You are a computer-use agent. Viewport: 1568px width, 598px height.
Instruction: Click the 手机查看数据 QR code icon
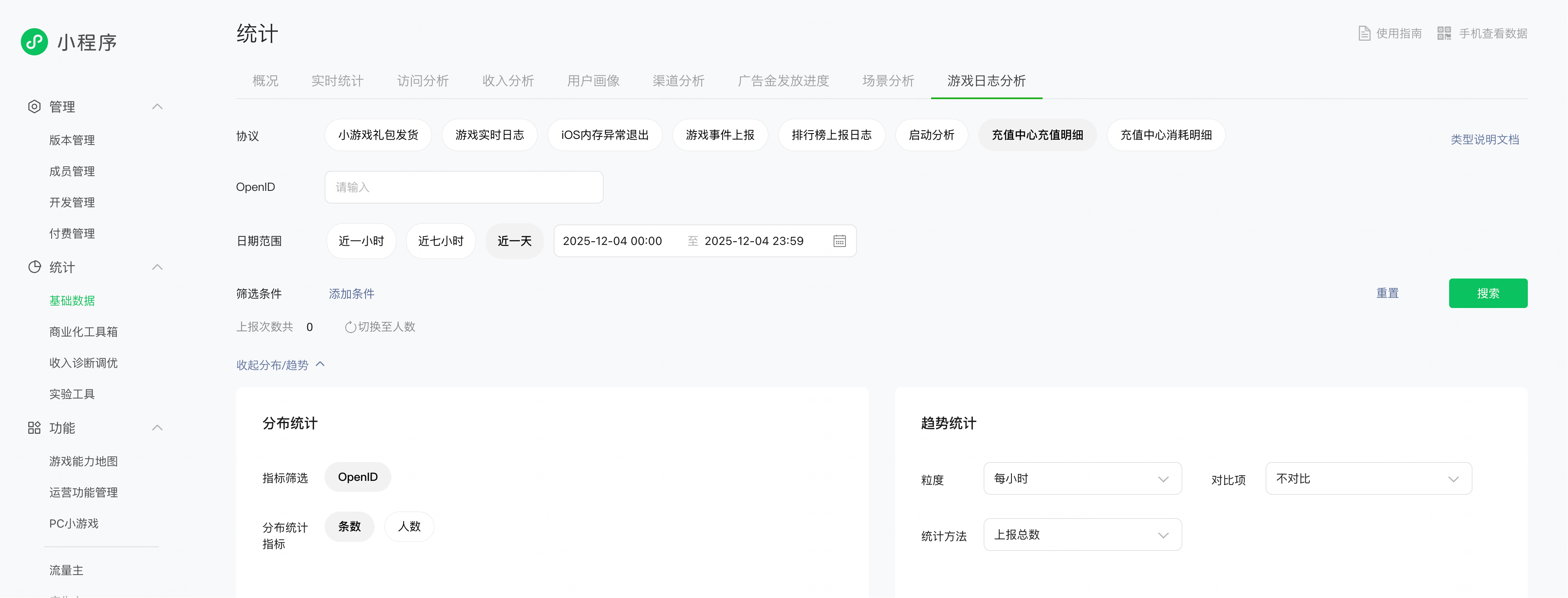(1444, 34)
